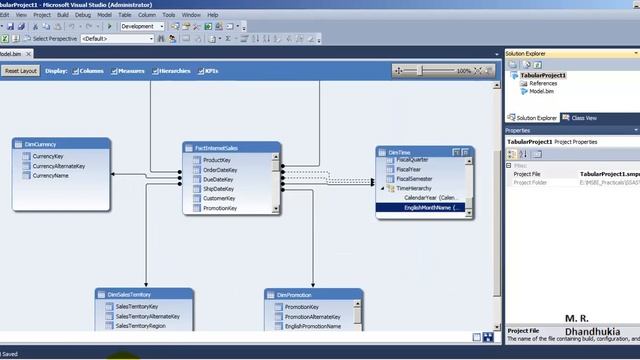Switch to Diagram view icon at bottom right
640x360 pixels.
click(488, 337)
